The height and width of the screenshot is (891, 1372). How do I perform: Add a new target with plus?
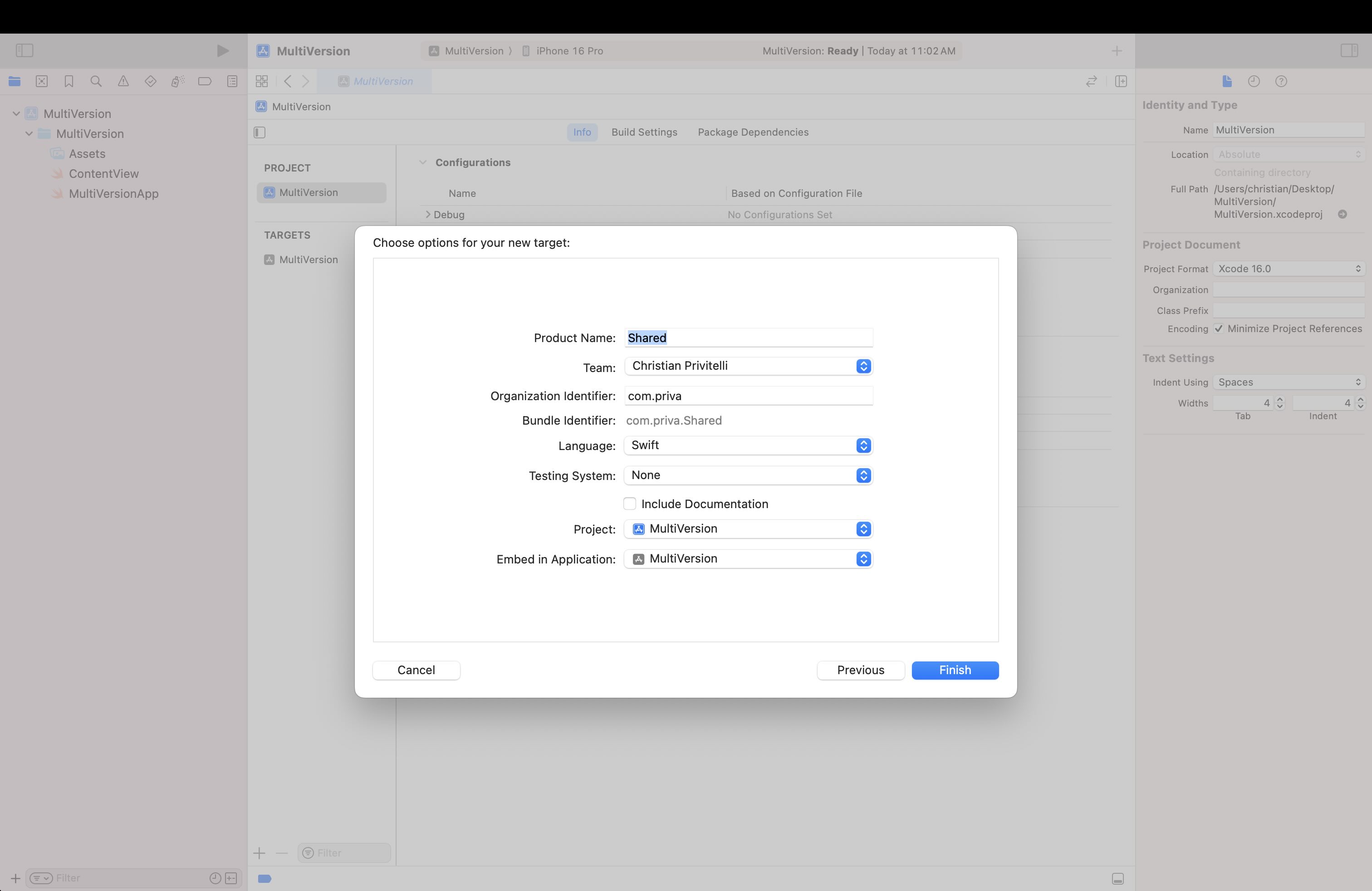point(260,853)
